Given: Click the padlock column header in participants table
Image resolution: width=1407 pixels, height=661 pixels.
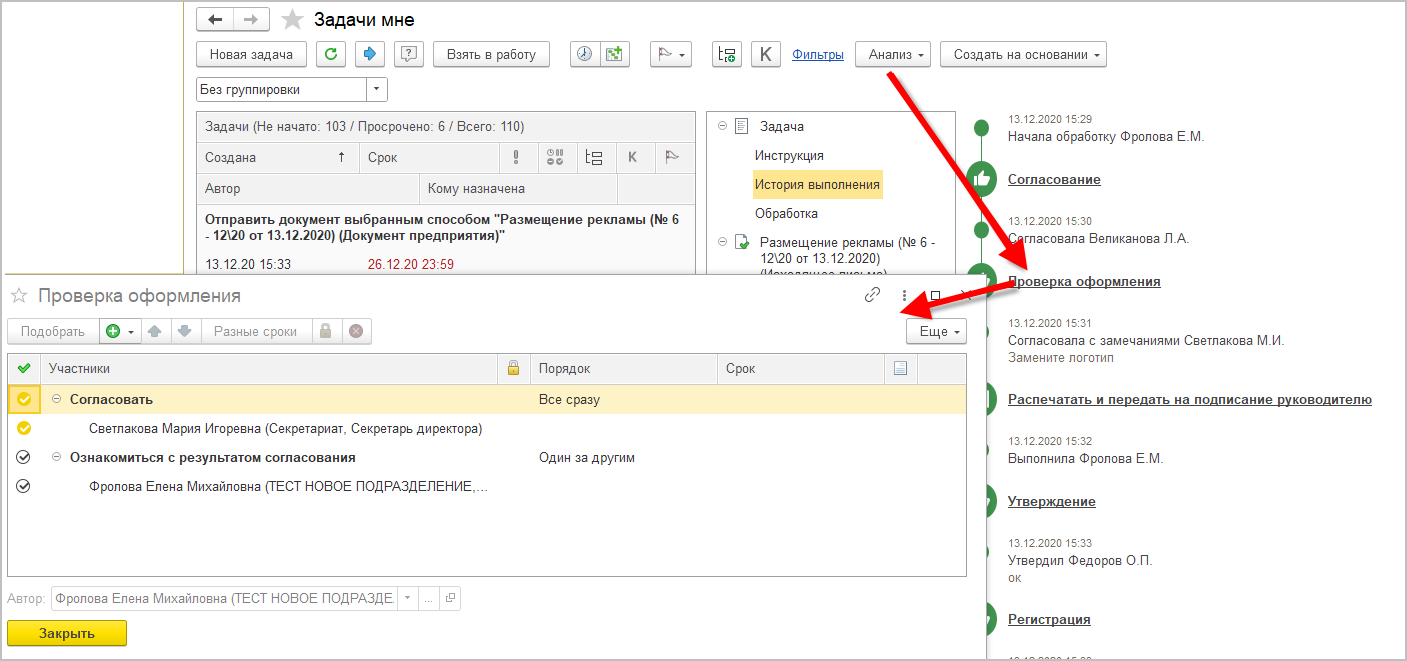Looking at the screenshot, I should point(514,368).
